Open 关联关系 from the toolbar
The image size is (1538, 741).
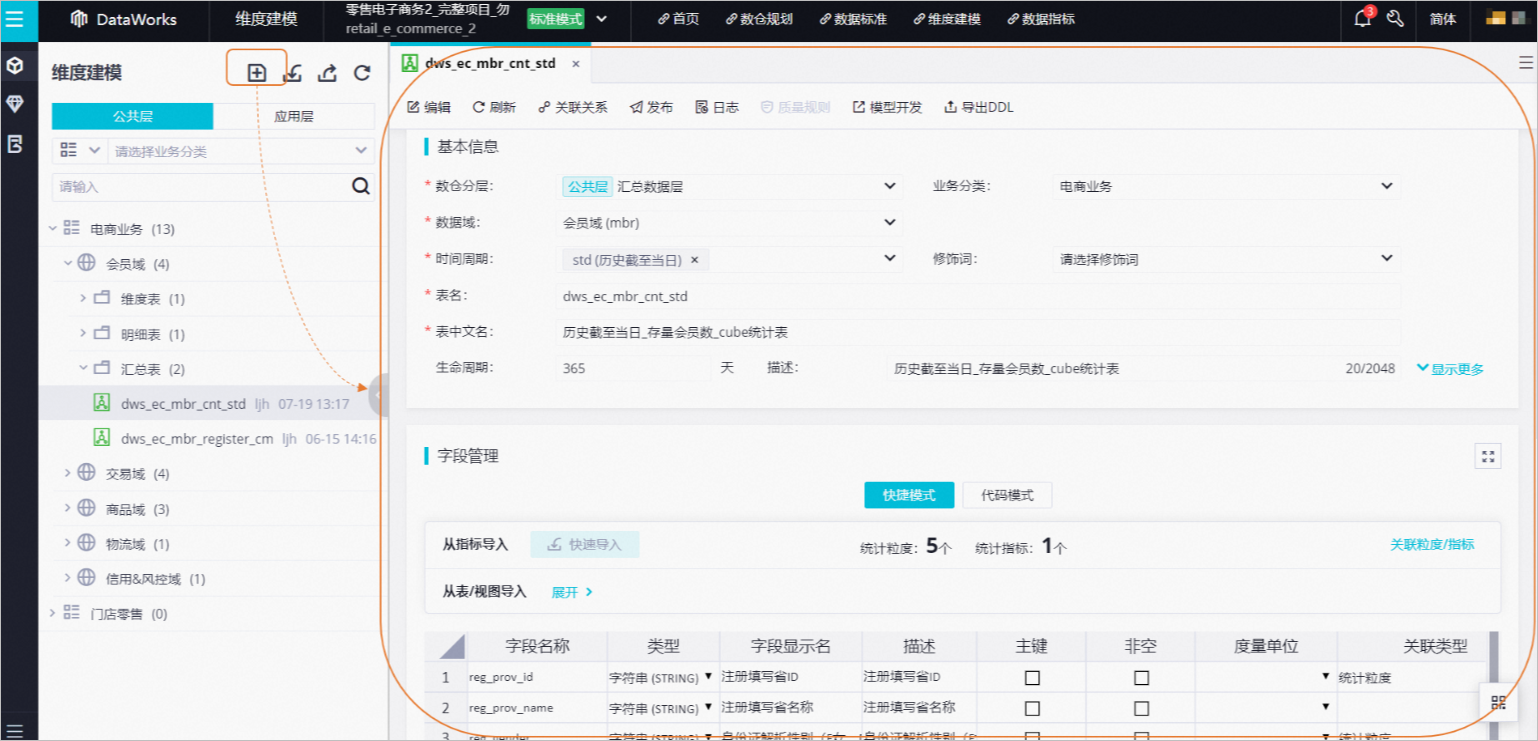click(x=572, y=107)
